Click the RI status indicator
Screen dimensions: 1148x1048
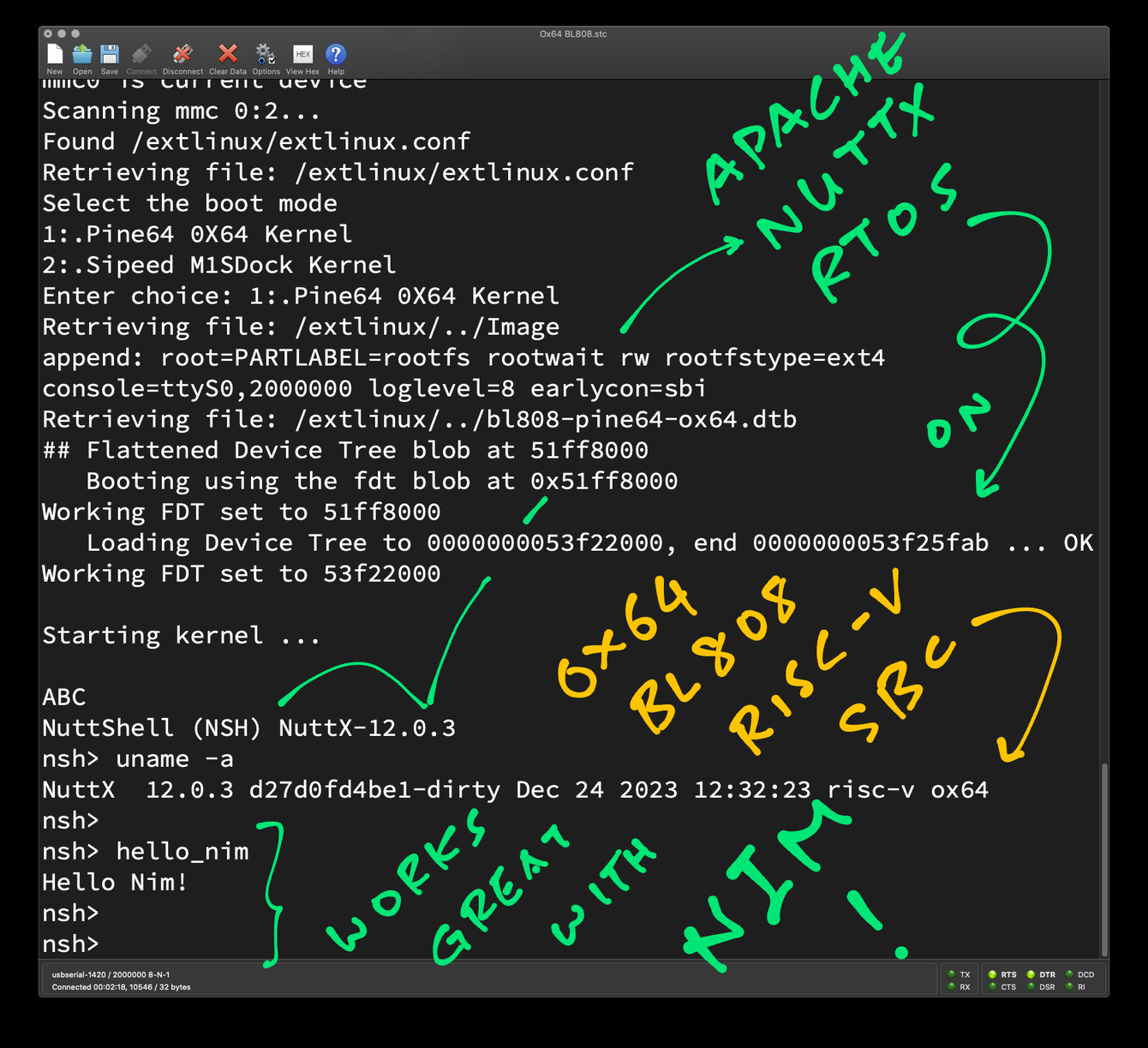(x=1070, y=987)
